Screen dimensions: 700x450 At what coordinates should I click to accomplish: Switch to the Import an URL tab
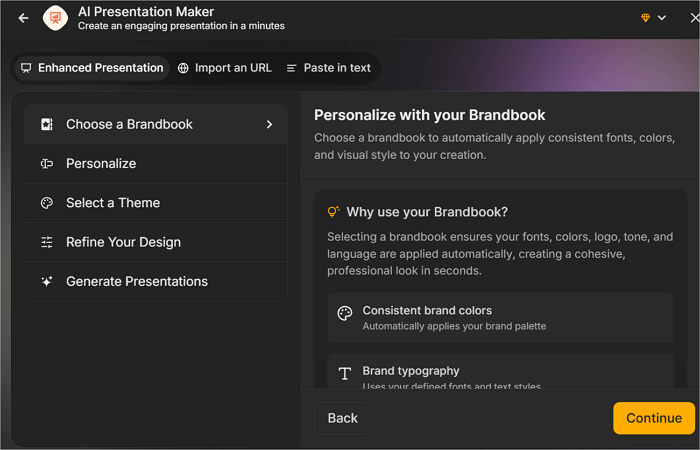(224, 68)
